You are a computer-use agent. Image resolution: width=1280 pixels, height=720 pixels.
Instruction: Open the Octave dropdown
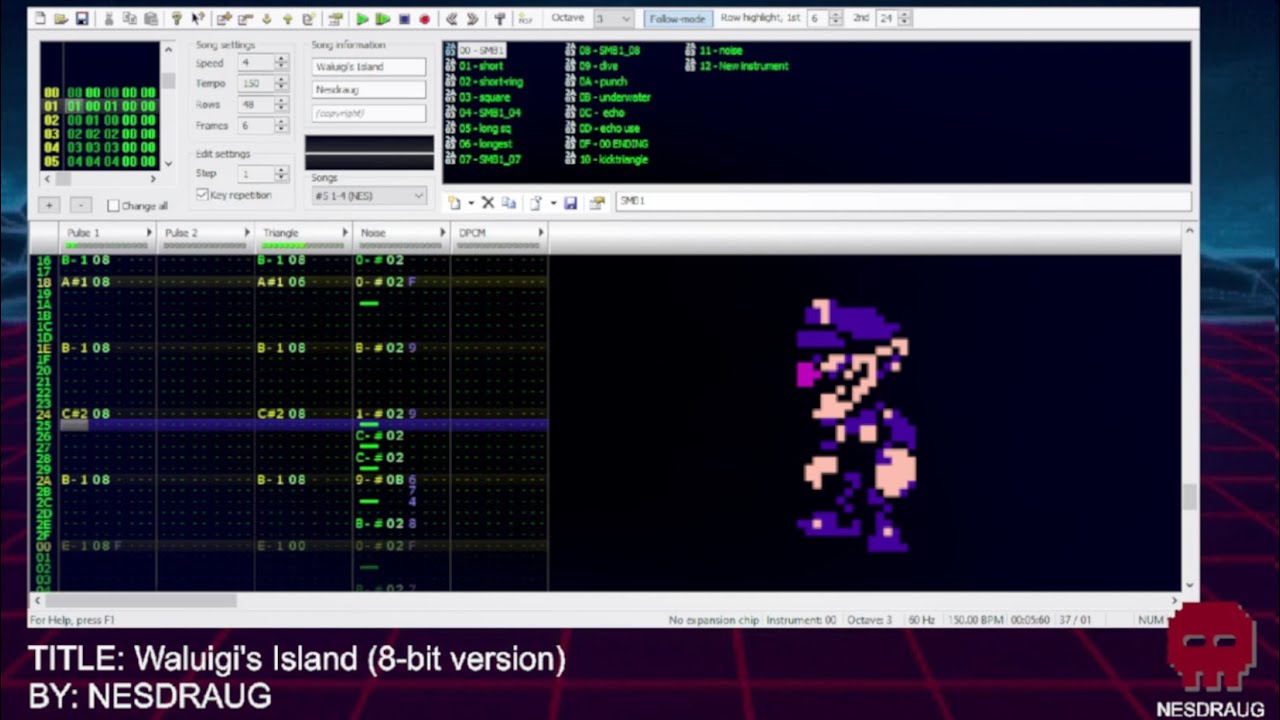click(614, 19)
